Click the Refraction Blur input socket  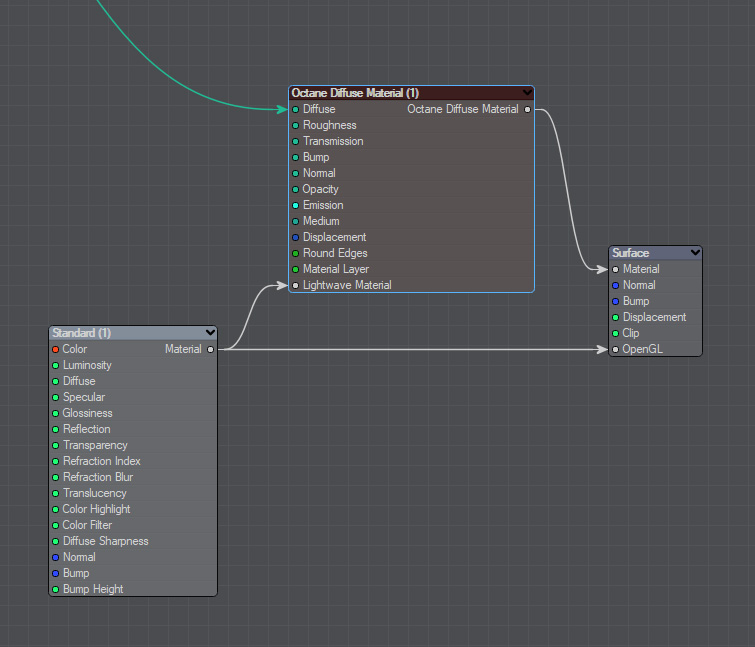point(55,477)
